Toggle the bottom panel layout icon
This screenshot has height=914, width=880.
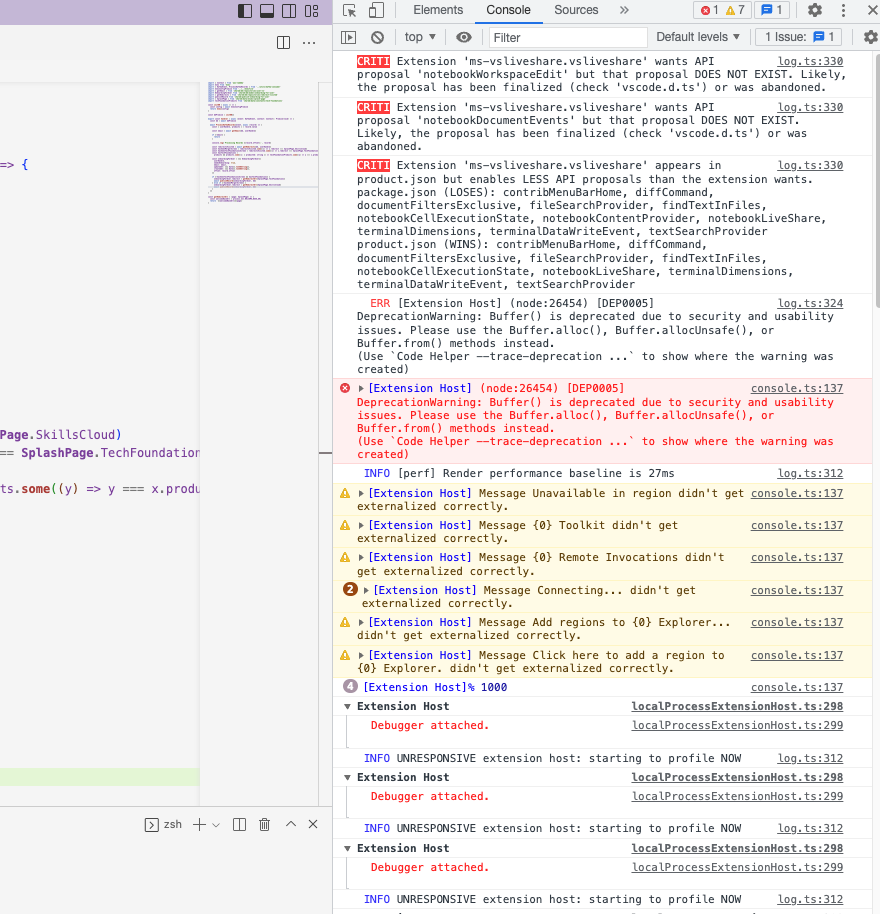click(x=267, y=10)
